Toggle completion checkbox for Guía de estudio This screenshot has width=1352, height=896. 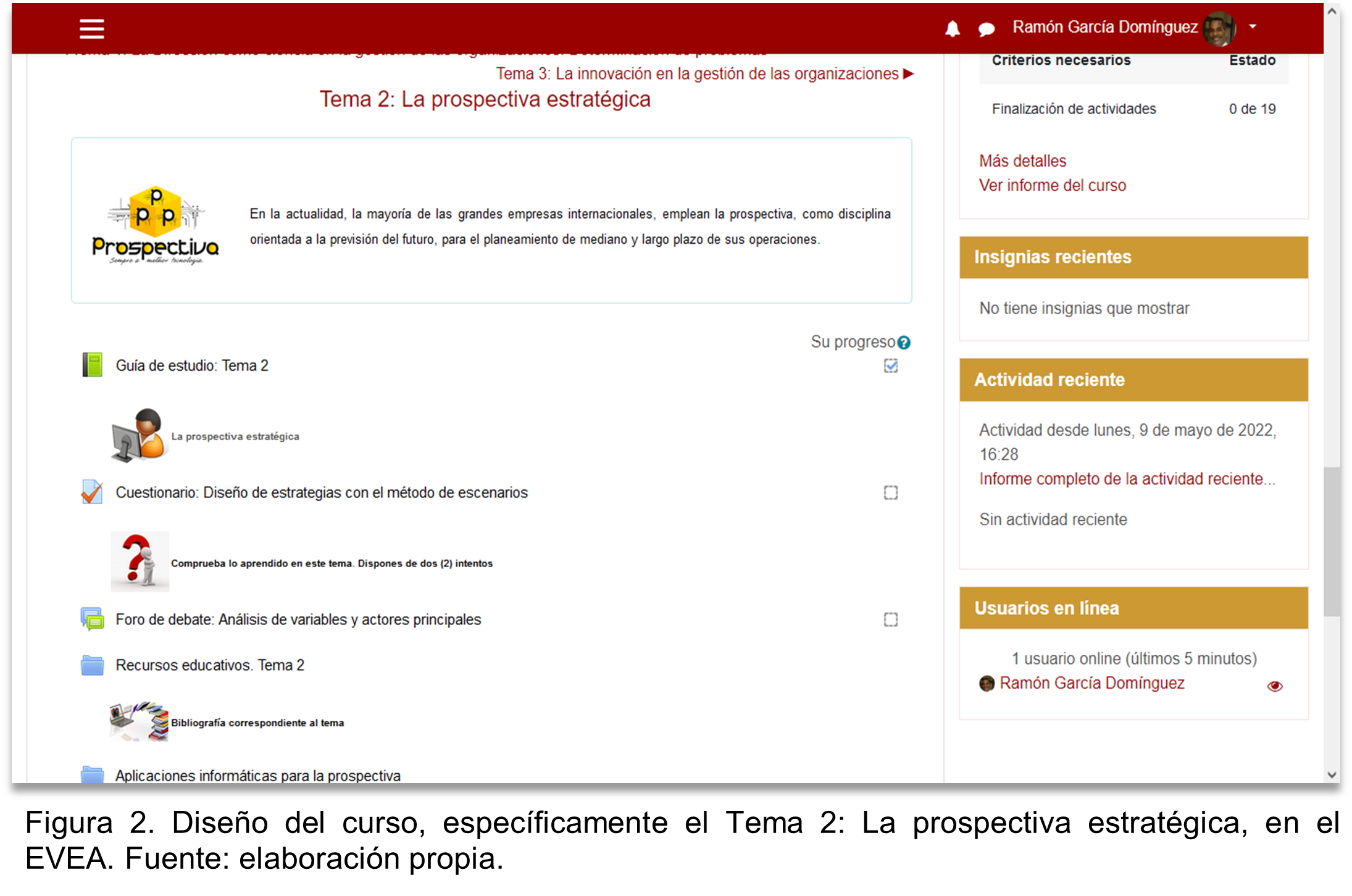pos(890,366)
